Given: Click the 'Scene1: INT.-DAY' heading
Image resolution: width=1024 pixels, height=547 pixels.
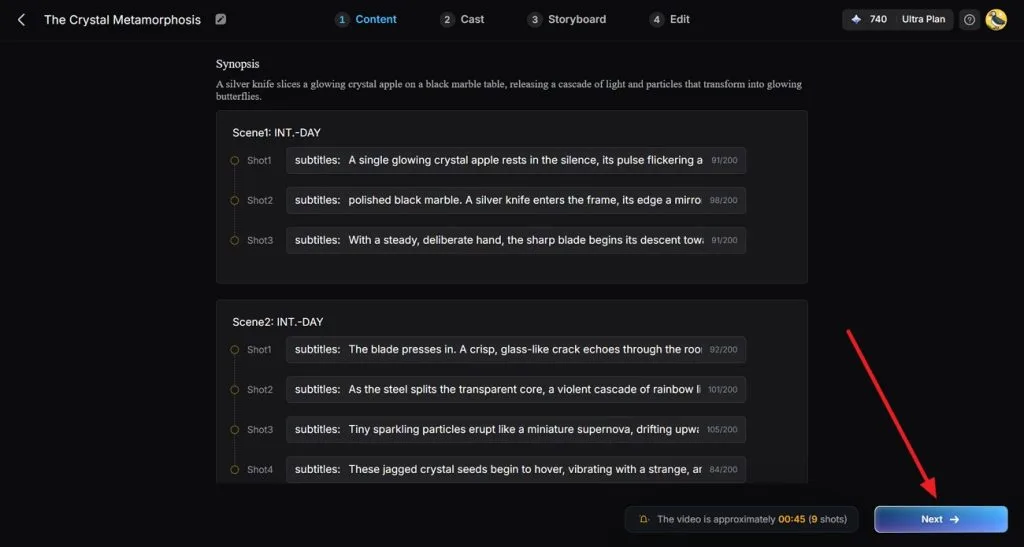Looking at the screenshot, I should (x=276, y=133).
